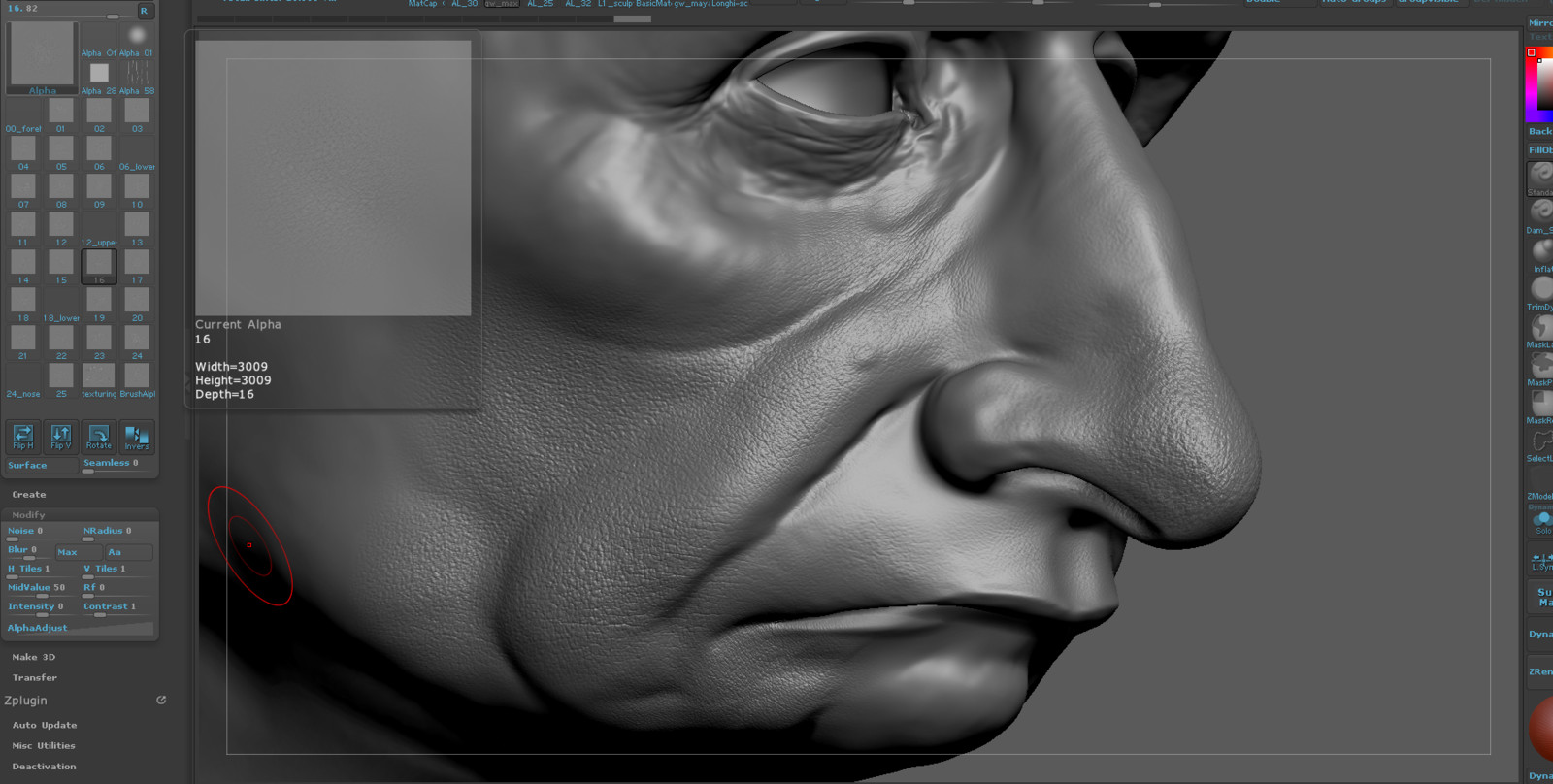Screen dimensions: 1553x784
Task: Adjust the Blur slider
Action: 29,550
